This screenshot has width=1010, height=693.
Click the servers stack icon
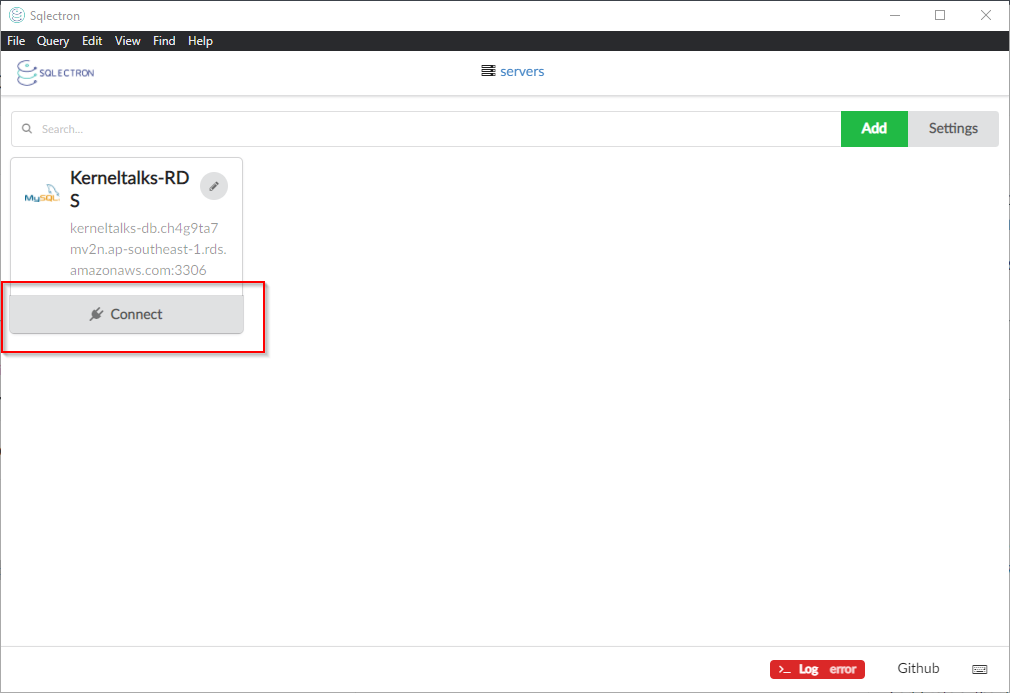click(488, 71)
